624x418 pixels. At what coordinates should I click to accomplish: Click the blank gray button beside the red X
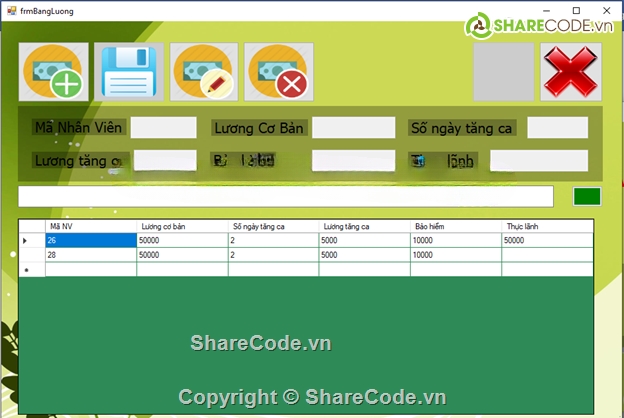coord(503,72)
